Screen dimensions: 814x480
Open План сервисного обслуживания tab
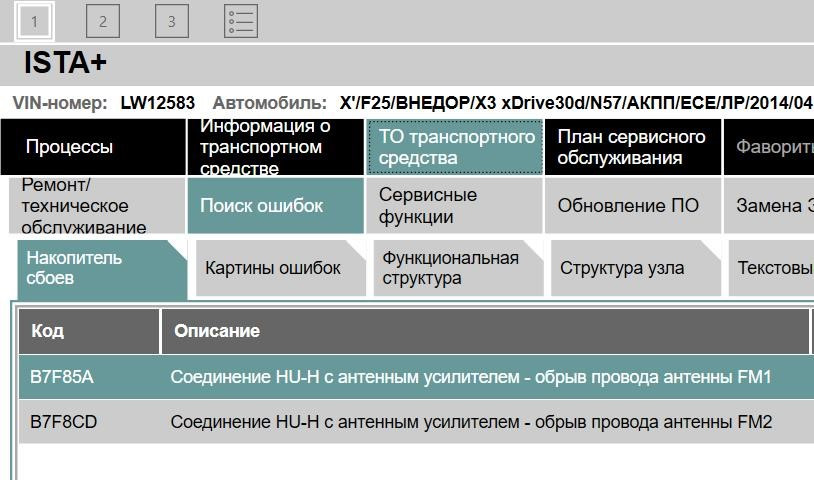click(x=633, y=147)
